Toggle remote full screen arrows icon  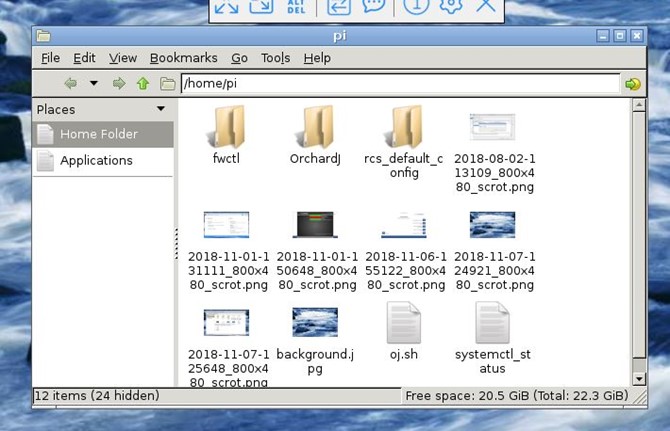(x=226, y=6)
